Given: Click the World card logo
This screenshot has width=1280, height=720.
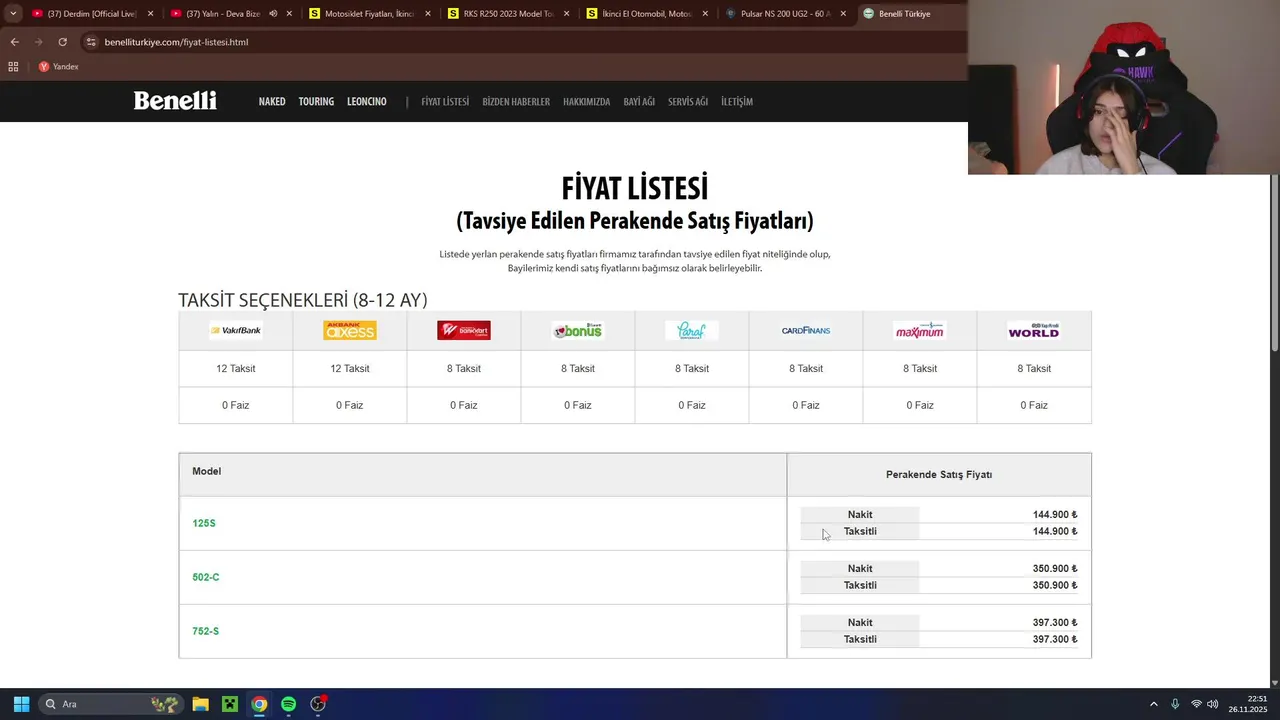Looking at the screenshot, I should (x=1034, y=330).
